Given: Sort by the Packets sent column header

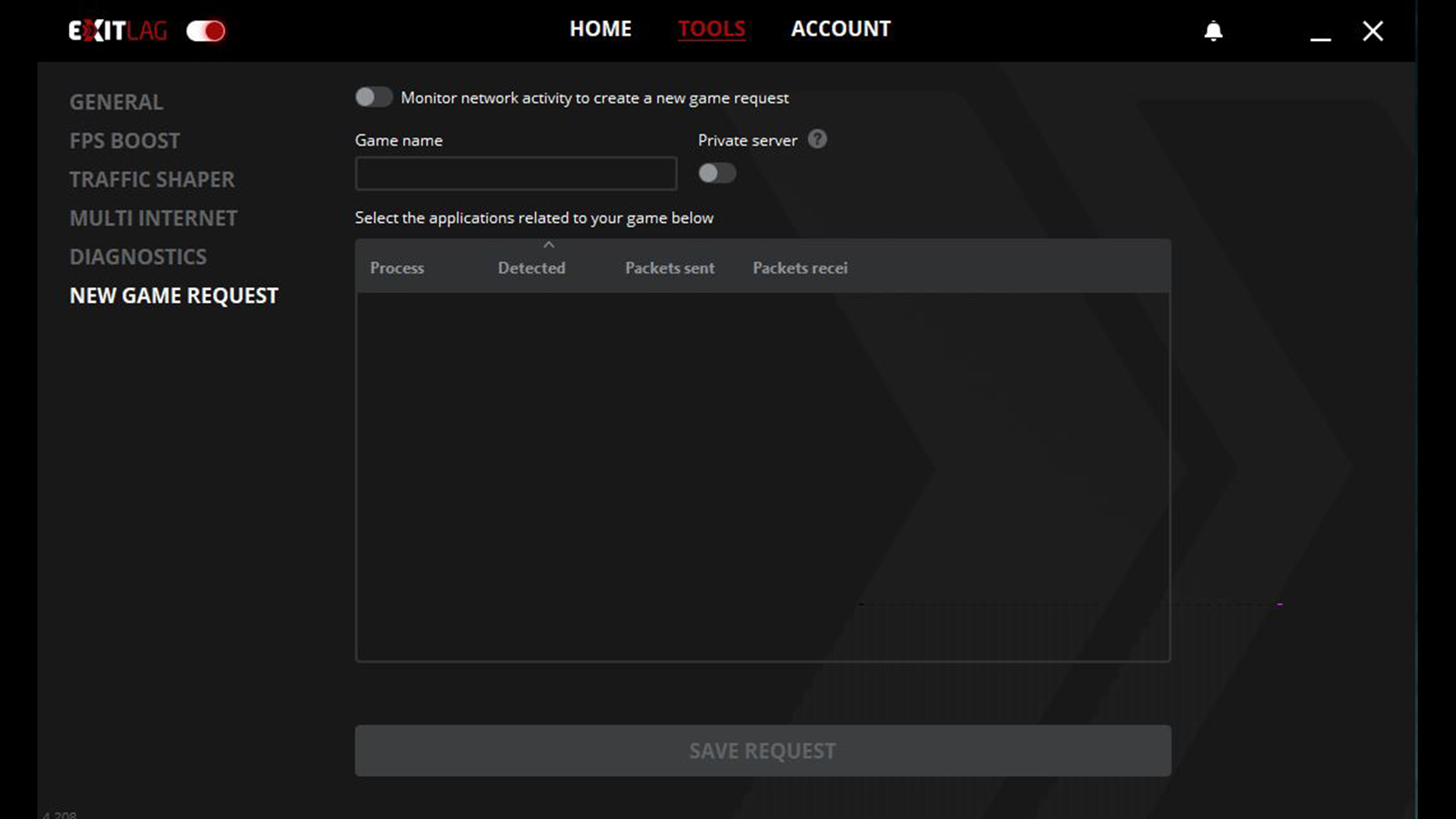Looking at the screenshot, I should point(669,268).
